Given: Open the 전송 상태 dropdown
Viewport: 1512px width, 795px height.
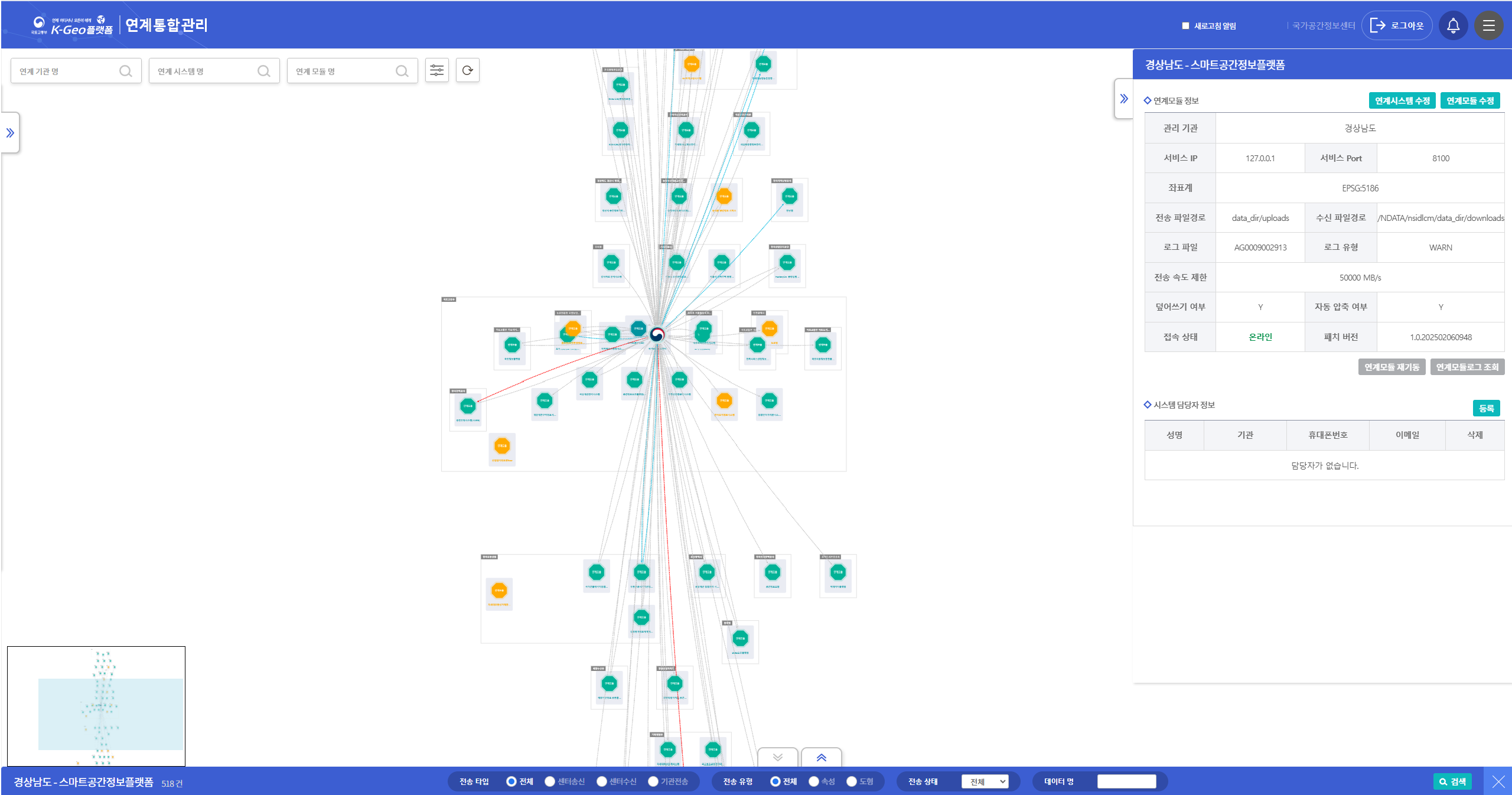Looking at the screenshot, I should (x=985, y=781).
